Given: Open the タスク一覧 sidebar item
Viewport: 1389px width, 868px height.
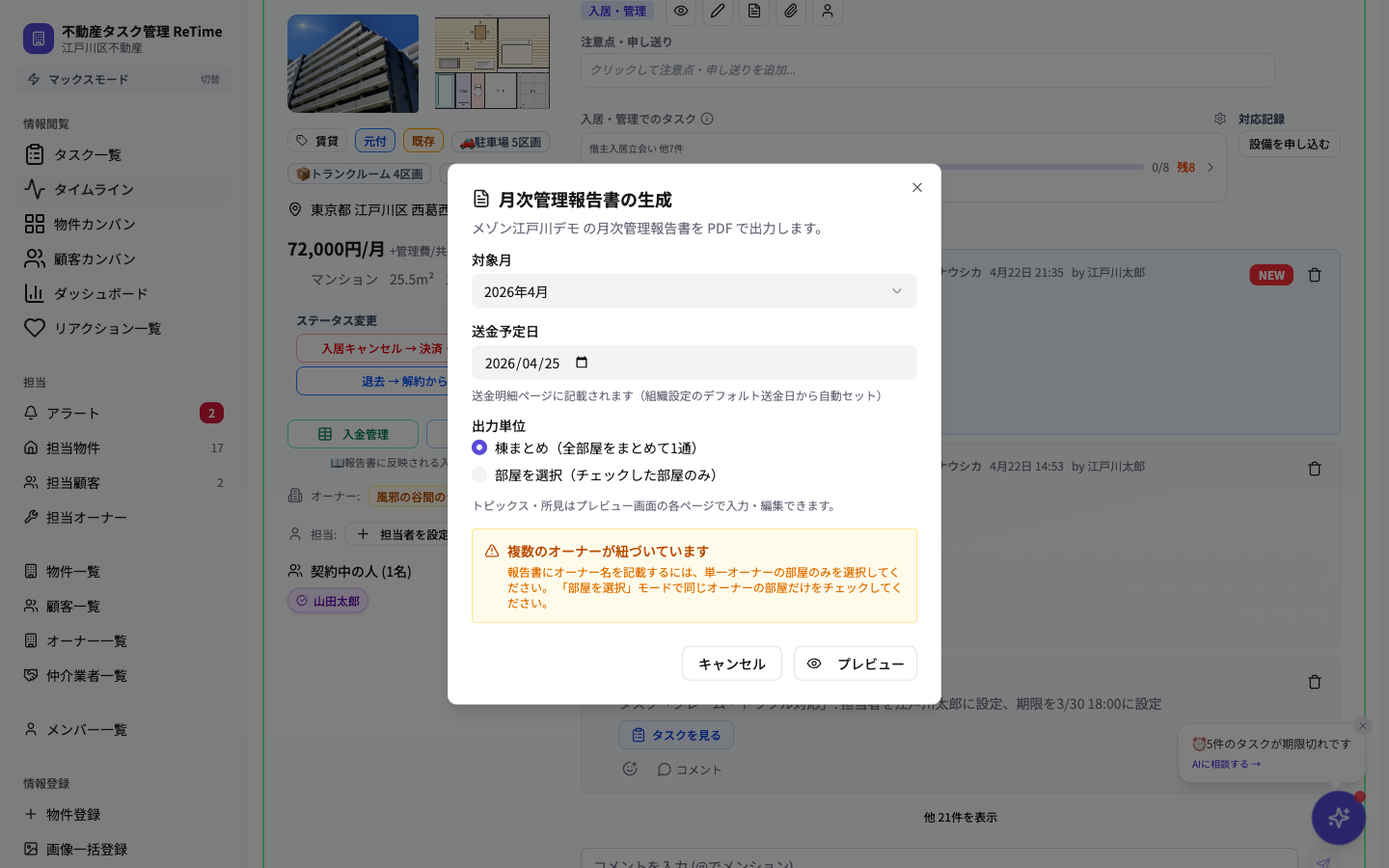Looking at the screenshot, I should pyautogui.click(x=123, y=154).
